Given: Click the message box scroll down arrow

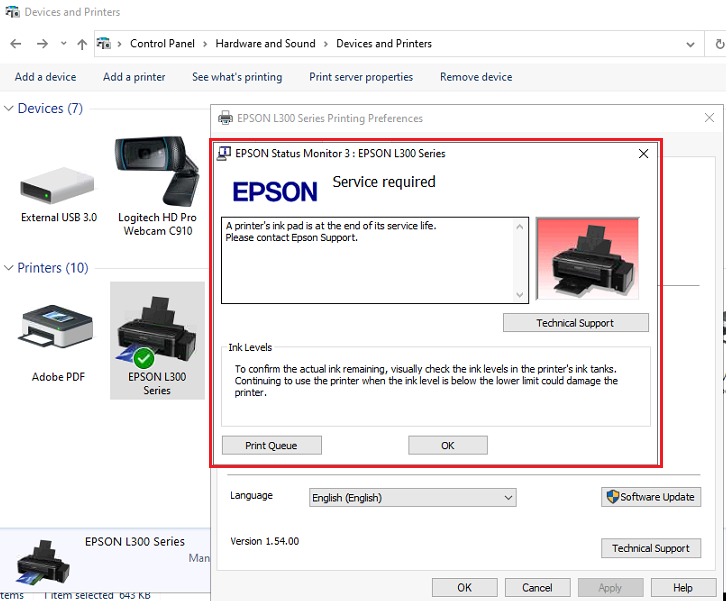Looking at the screenshot, I should point(519,294).
